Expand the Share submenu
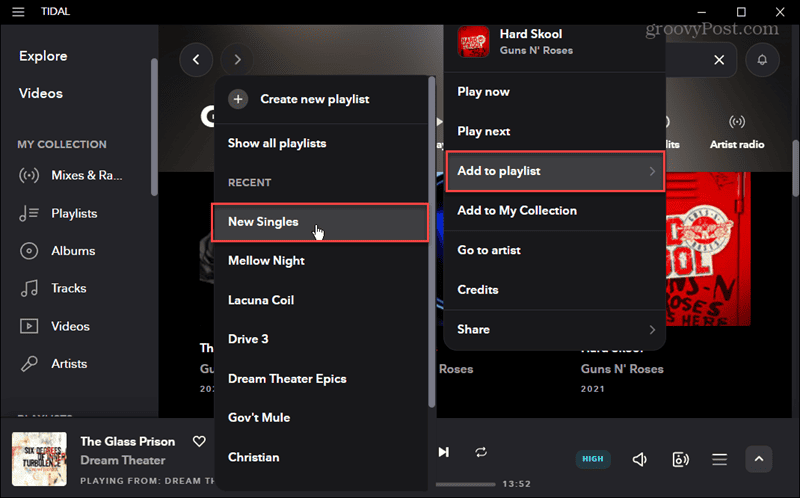The image size is (800, 498). tap(555, 329)
